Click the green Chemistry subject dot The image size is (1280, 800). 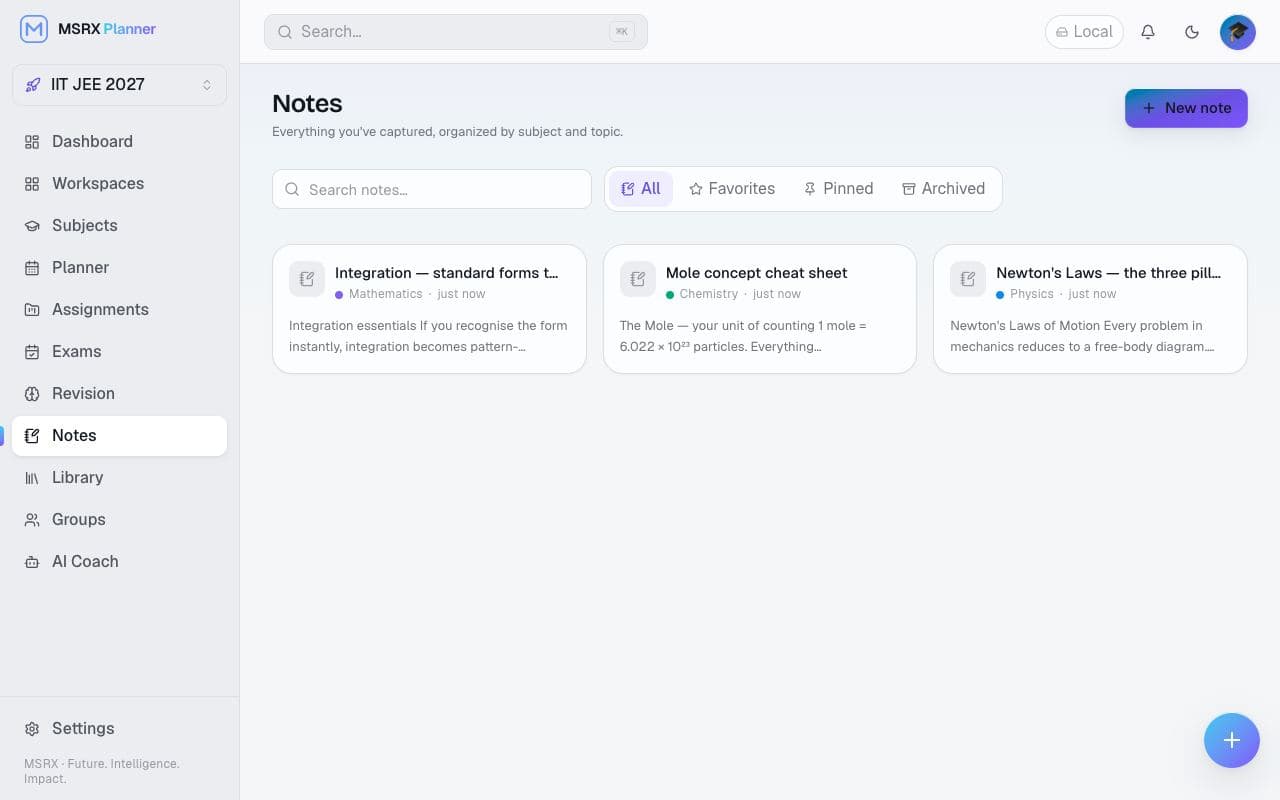coord(670,295)
